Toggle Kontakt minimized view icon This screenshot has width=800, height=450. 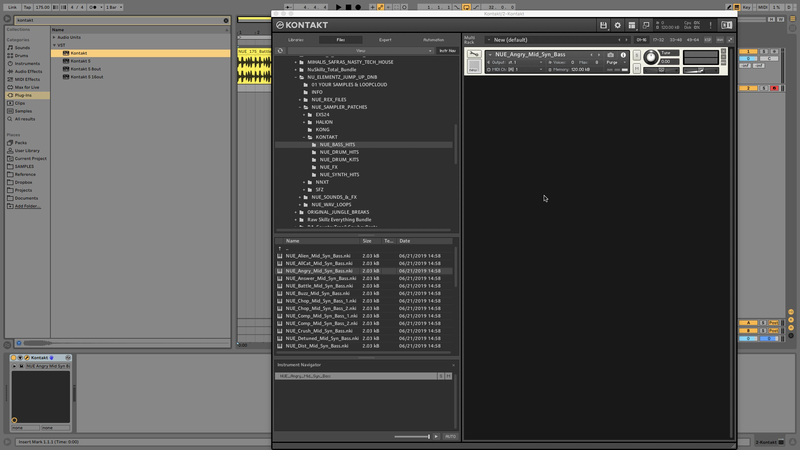click(x=646, y=25)
